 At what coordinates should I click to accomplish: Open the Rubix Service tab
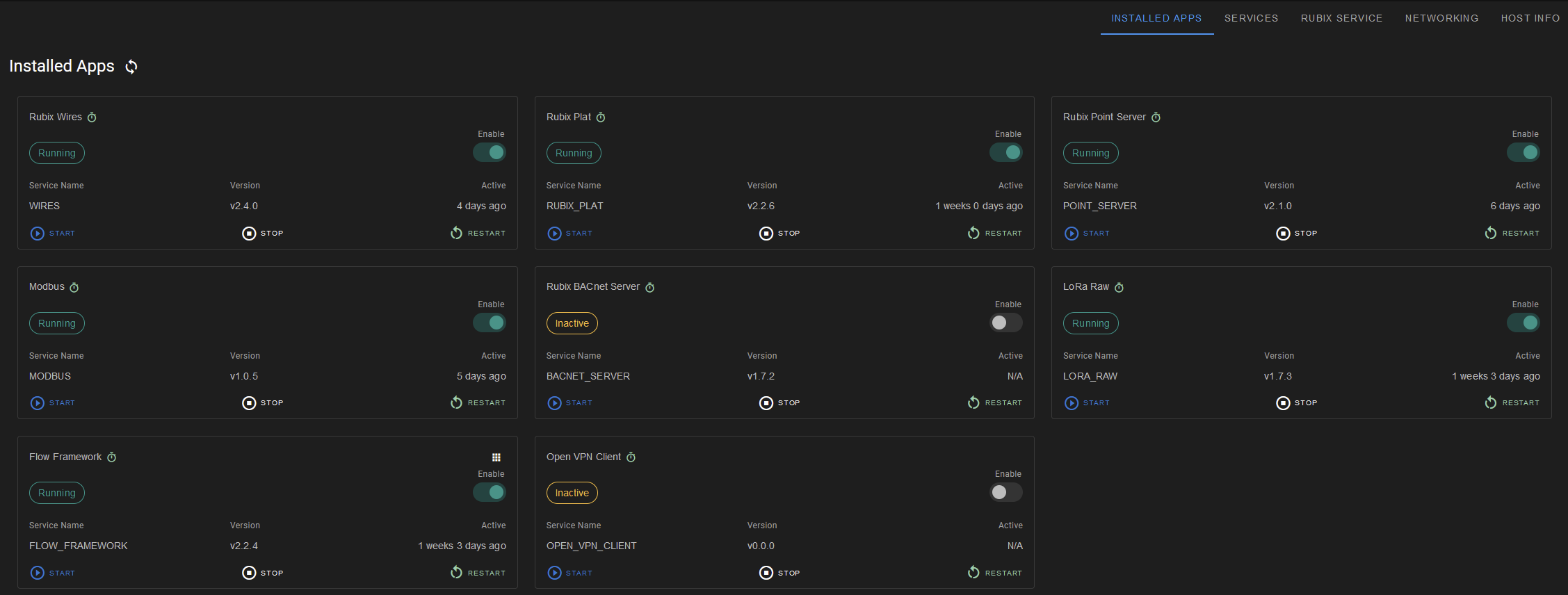pyautogui.click(x=1341, y=18)
